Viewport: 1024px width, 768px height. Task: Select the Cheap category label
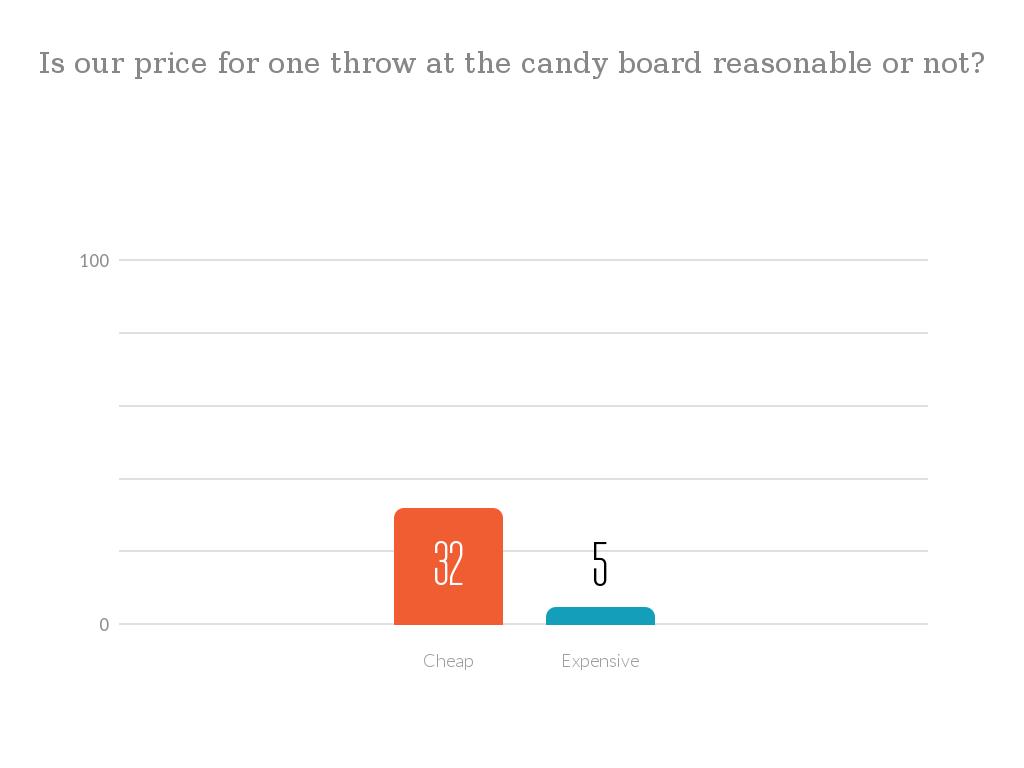(x=448, y=661)
